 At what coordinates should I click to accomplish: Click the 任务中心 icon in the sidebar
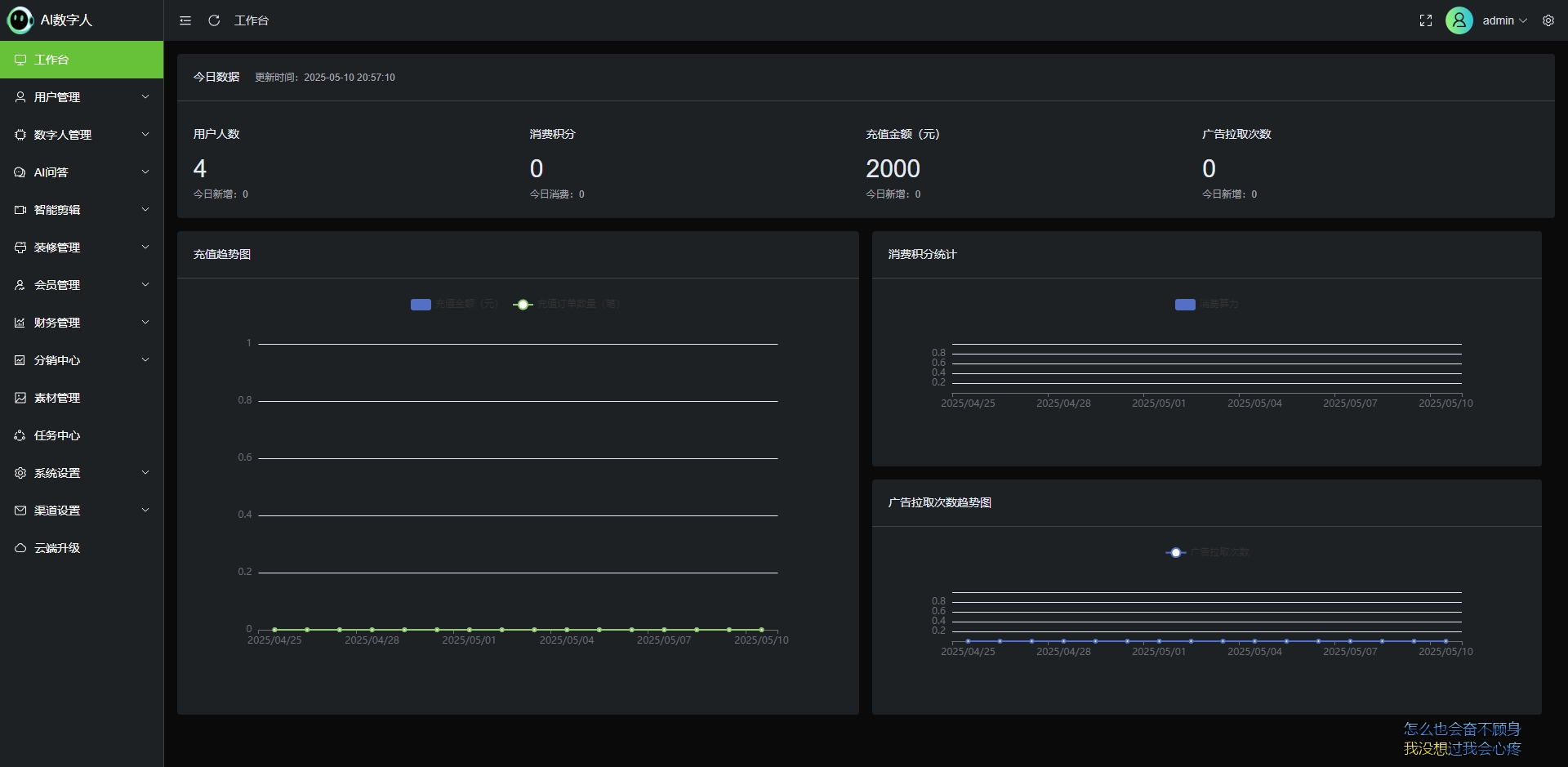tap(20, 435)
